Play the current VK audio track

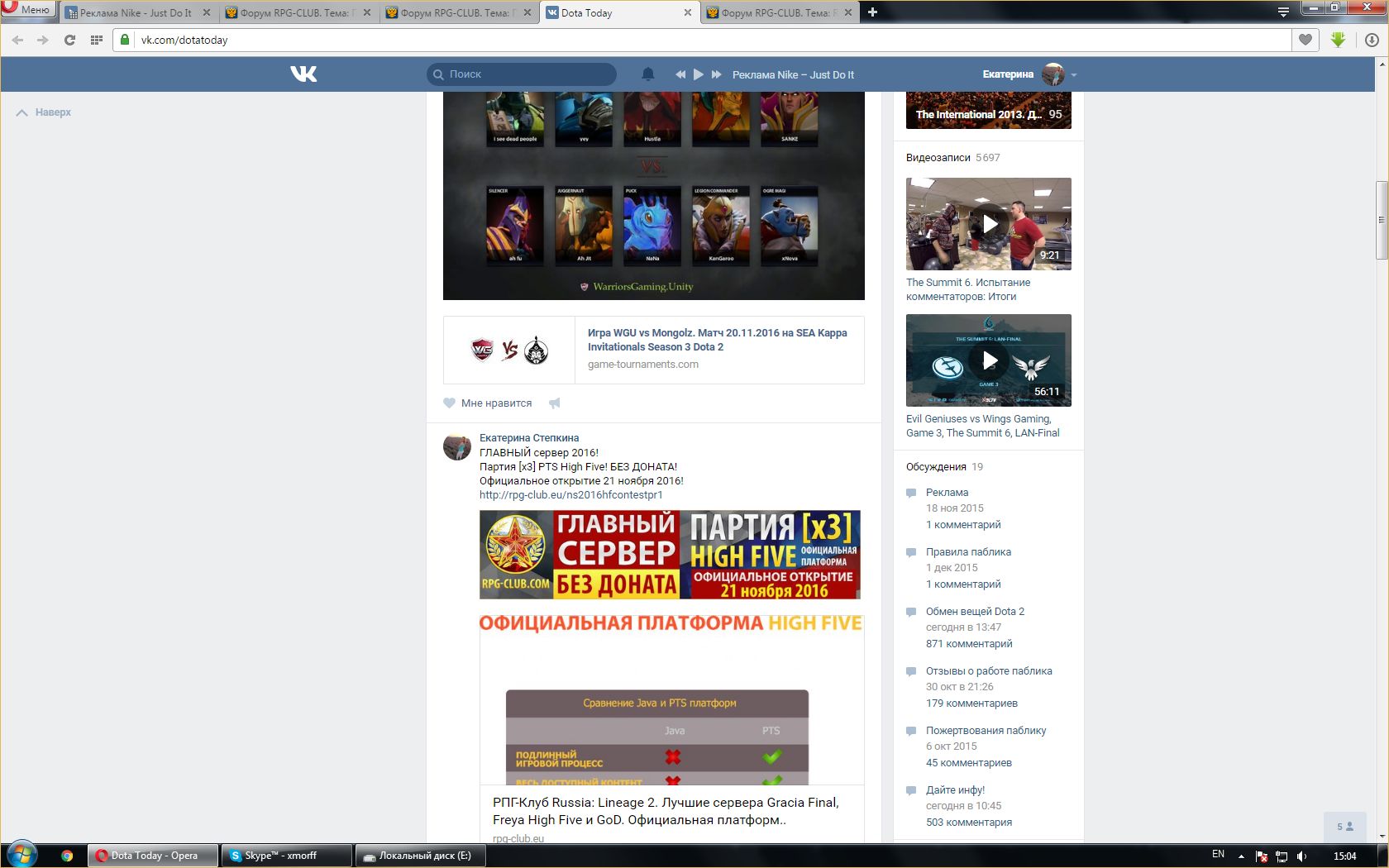click(x=699, y=74)
